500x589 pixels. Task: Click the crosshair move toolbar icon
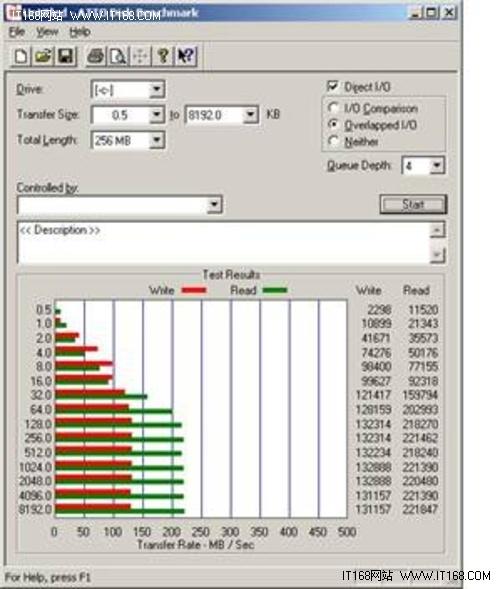tap(140, 56)
